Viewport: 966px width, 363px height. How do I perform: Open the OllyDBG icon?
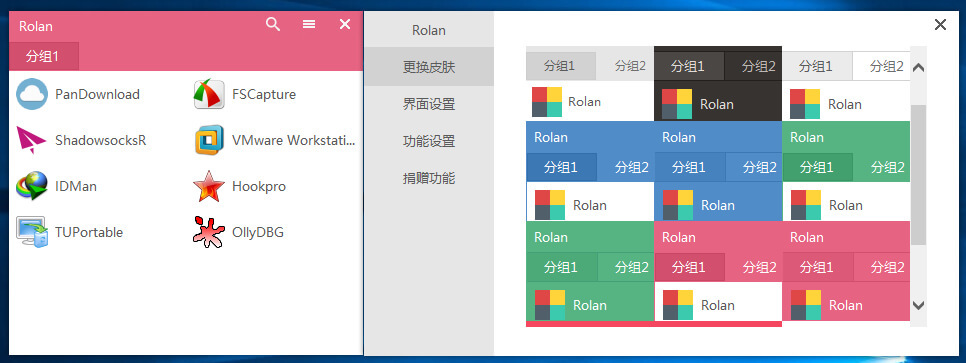[209, 232]
